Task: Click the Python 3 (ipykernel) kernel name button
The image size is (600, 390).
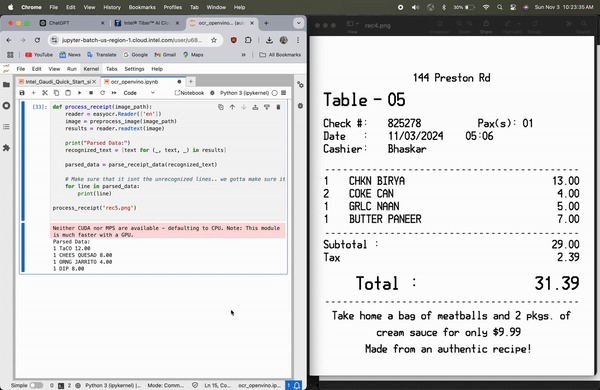Action: (244, 93)
